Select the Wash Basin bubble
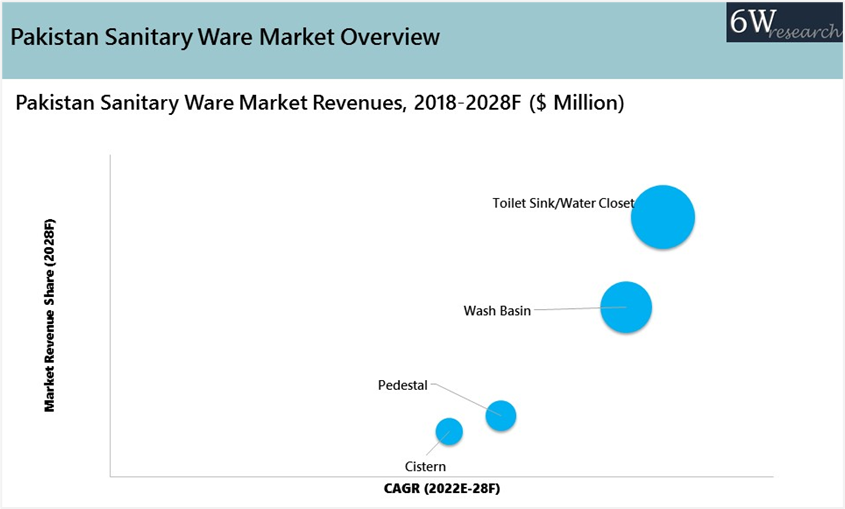Viewport: 845px width, 509px height. click(x=626, y=307)
